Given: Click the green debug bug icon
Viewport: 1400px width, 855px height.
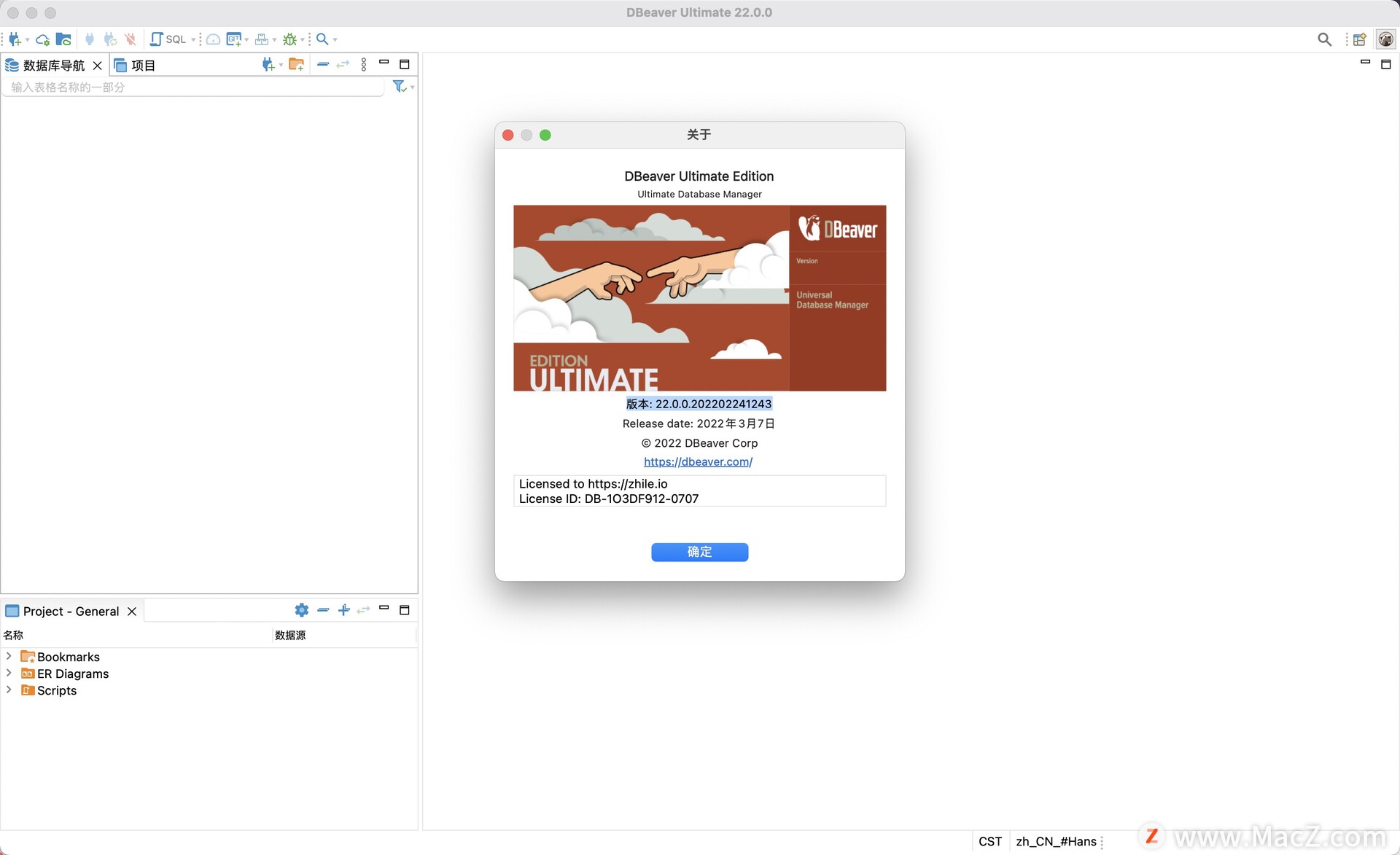Looking at the screenshot, I should [289, 39].
